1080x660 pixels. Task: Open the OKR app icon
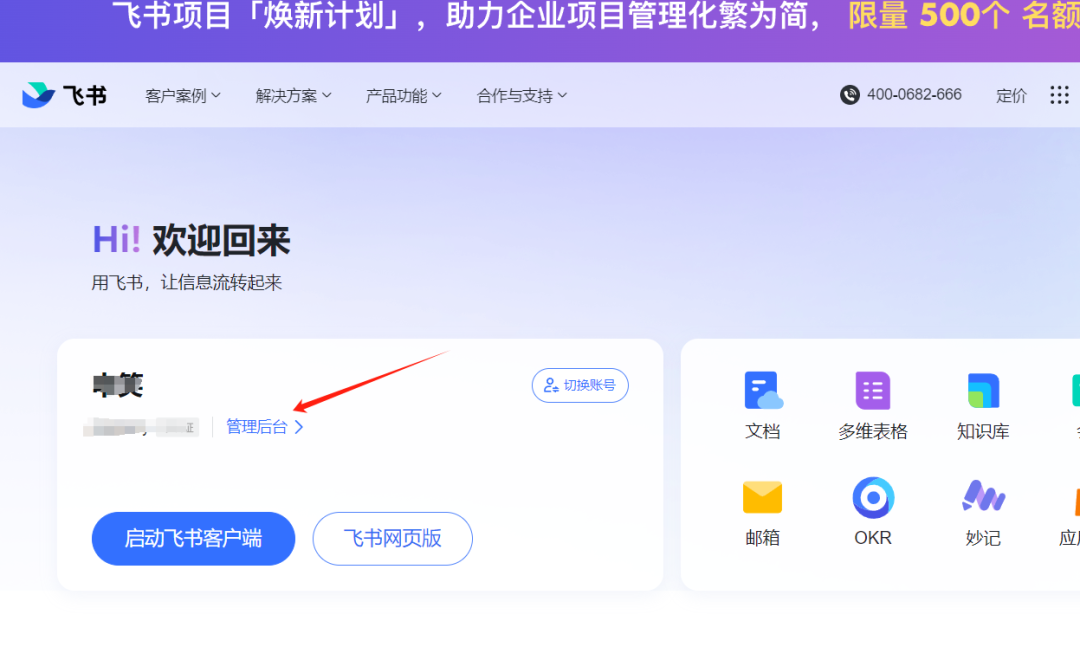pos(872,497)
